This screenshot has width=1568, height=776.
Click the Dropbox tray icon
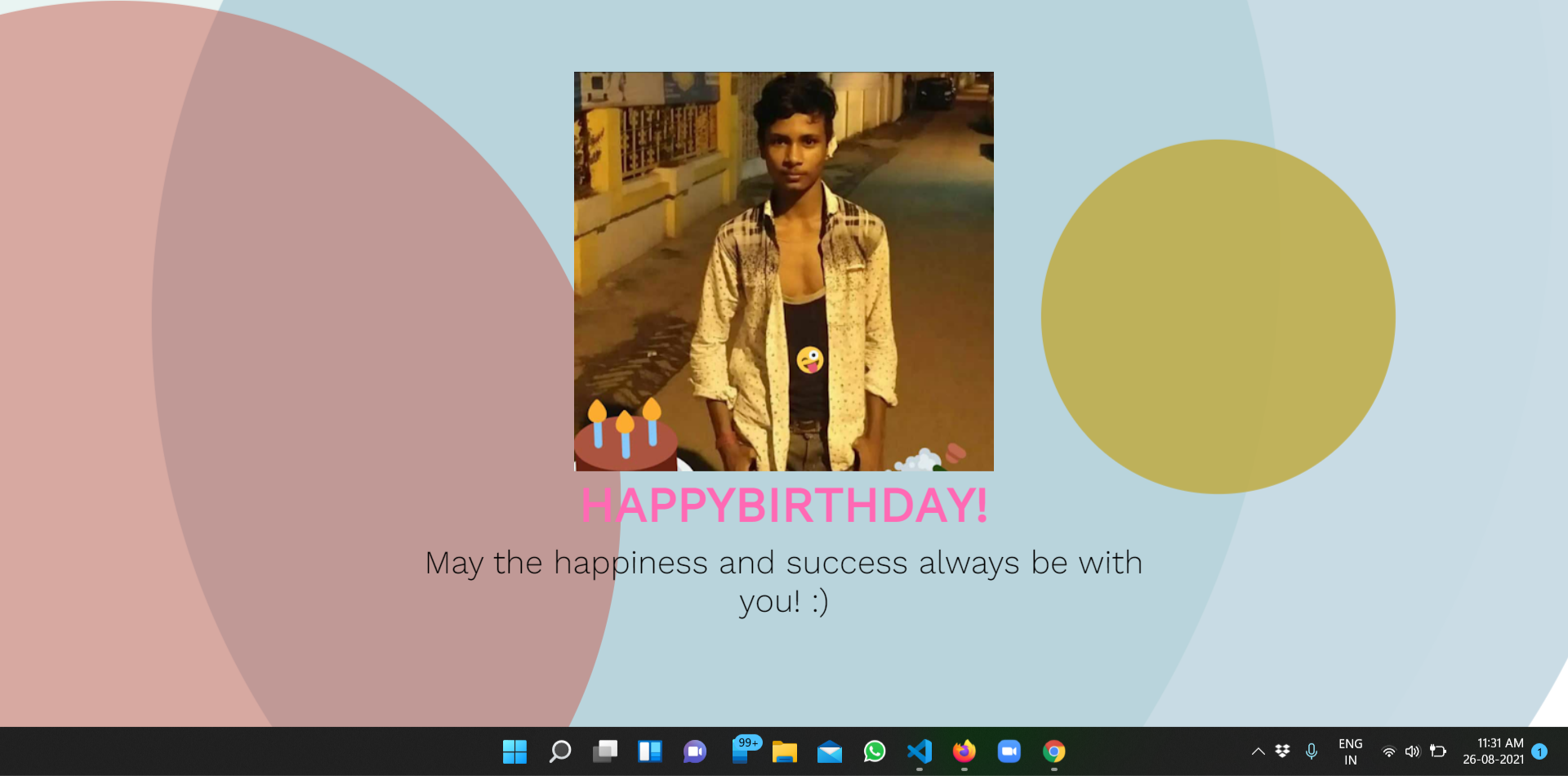click(x=1283, y=751)
